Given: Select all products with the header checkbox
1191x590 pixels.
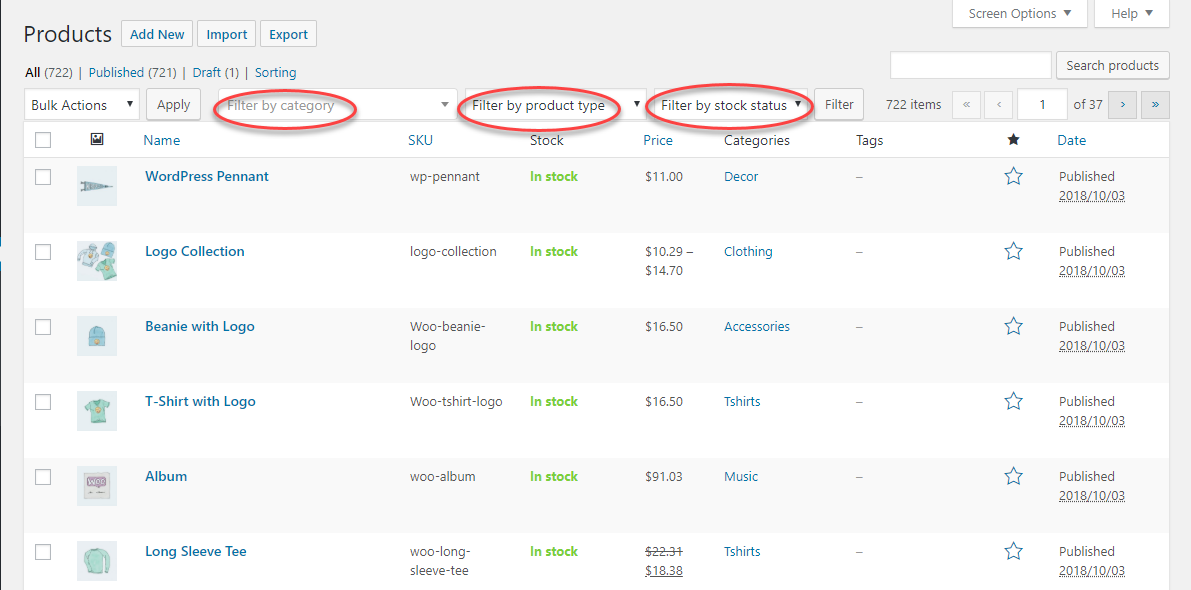Looking at the screenshot, I should pyautogui.click(x=43, y=140).
